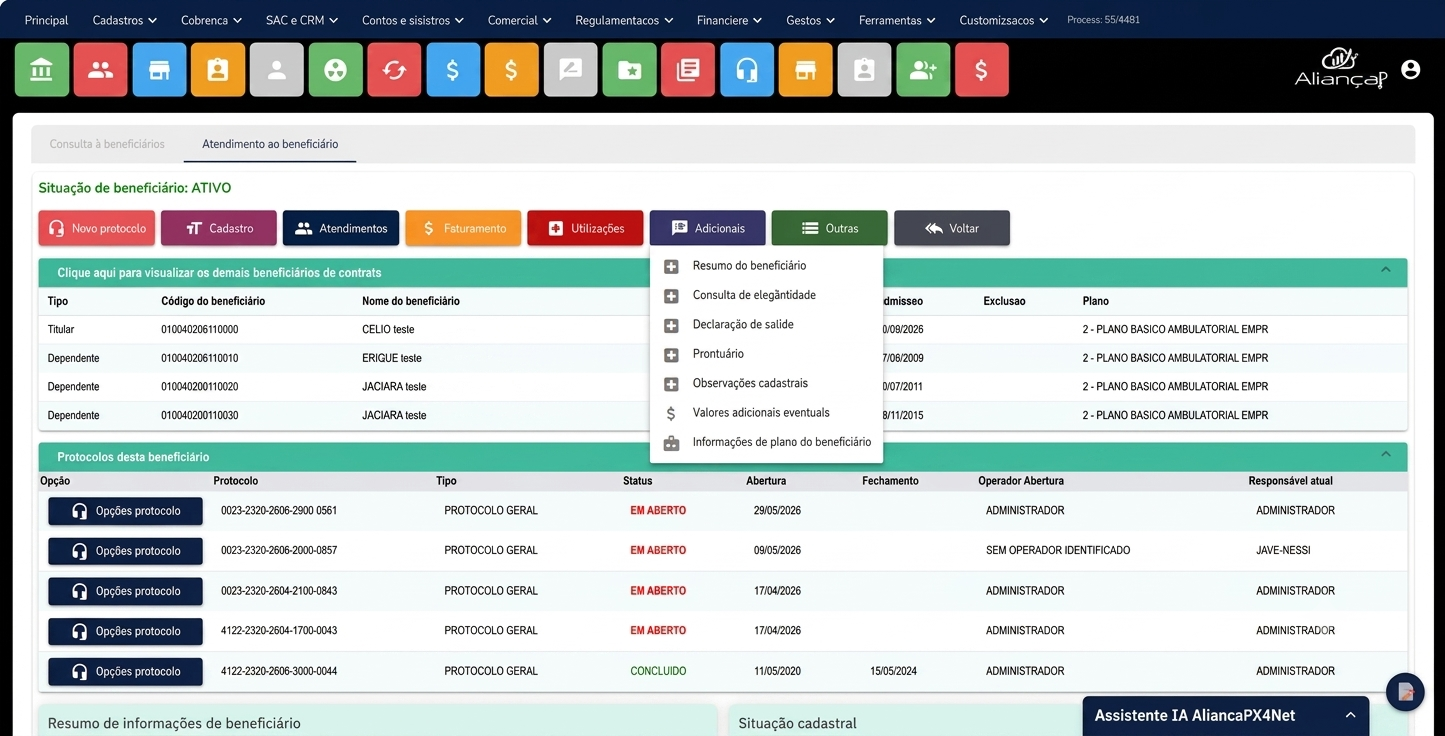
Task: Click the red dollar sign icon
Action: [982, 70]
